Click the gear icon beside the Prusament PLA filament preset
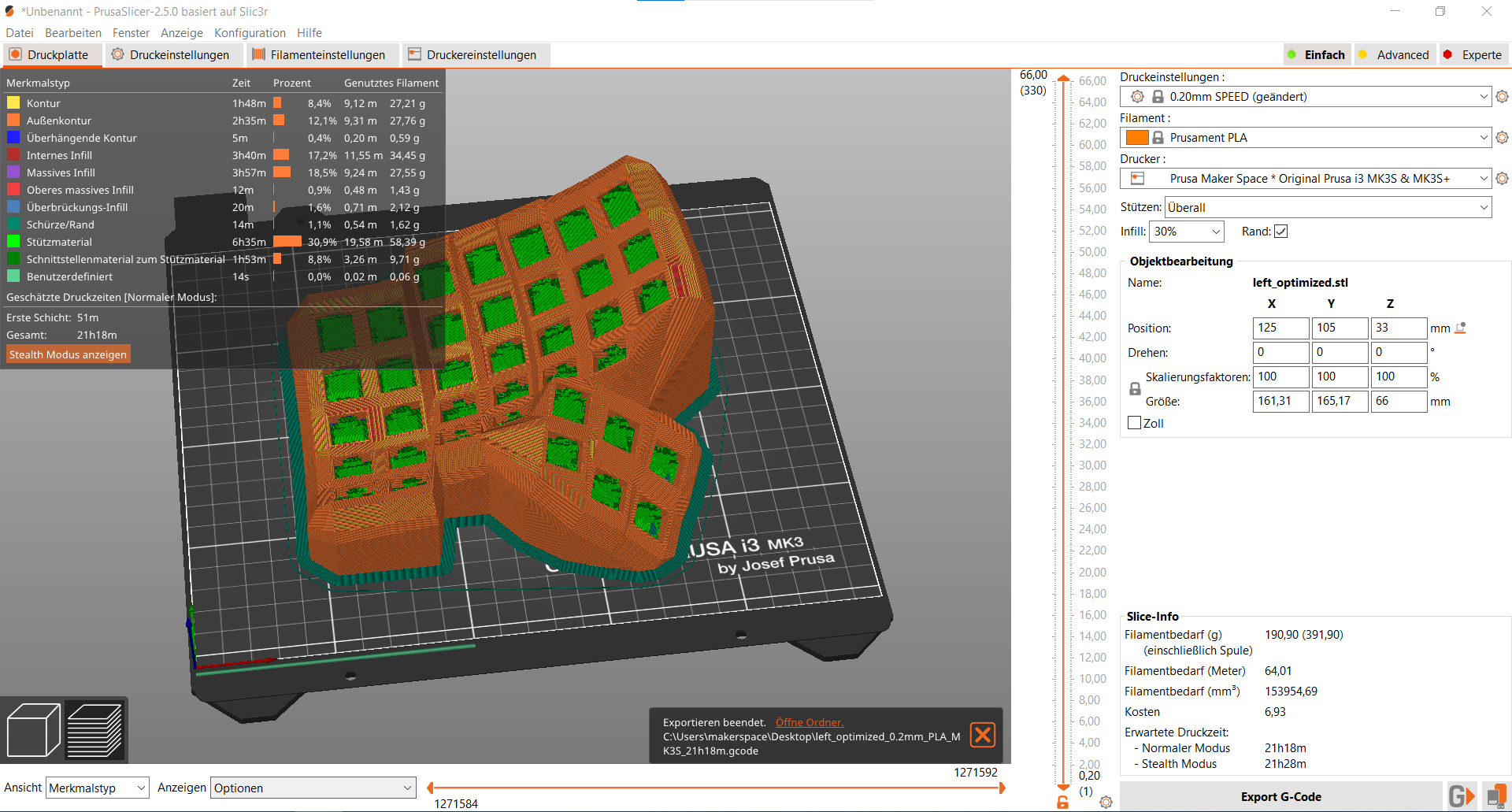 tap(1502, 138)
